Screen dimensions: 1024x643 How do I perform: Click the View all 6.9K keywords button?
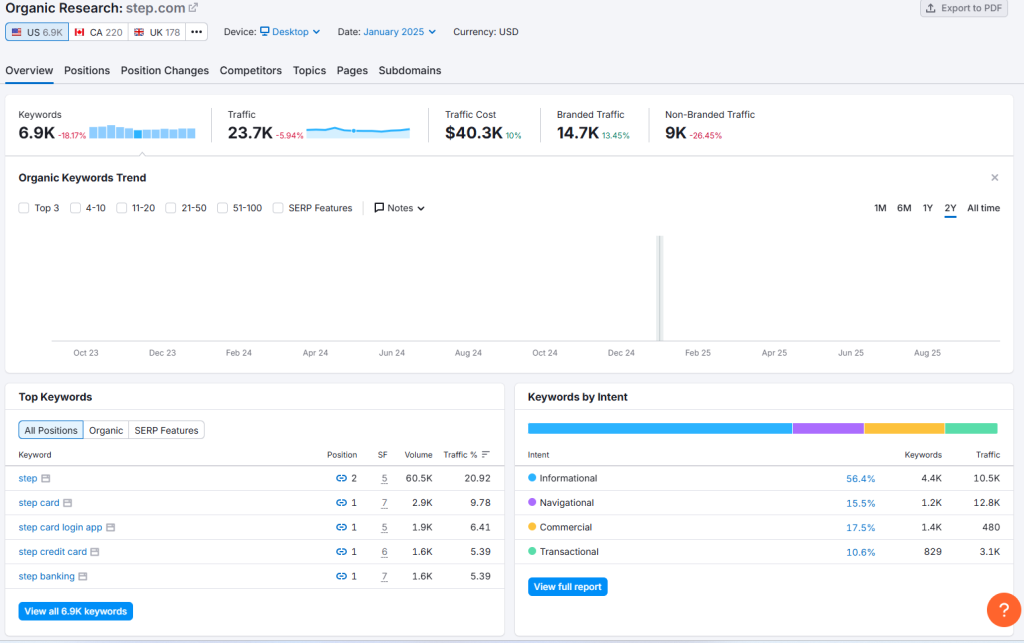75,611
